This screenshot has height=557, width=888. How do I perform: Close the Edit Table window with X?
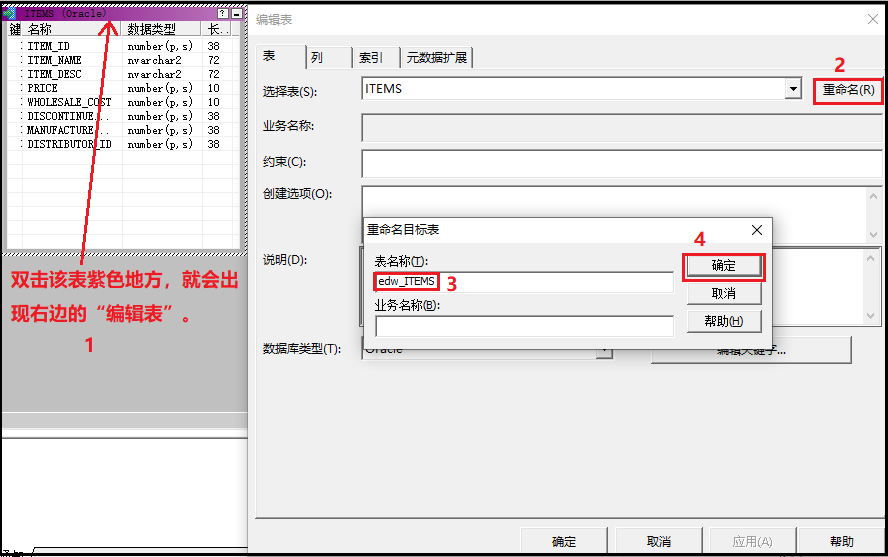pyautogui.click(x=873, y=19)
